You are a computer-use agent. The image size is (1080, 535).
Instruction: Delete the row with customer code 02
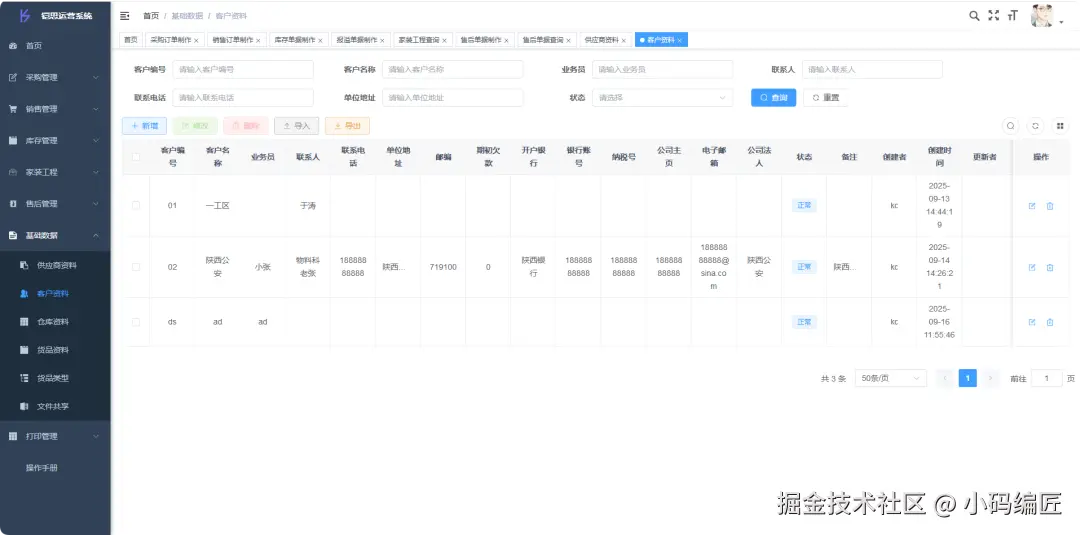[x=1050, y=267]
